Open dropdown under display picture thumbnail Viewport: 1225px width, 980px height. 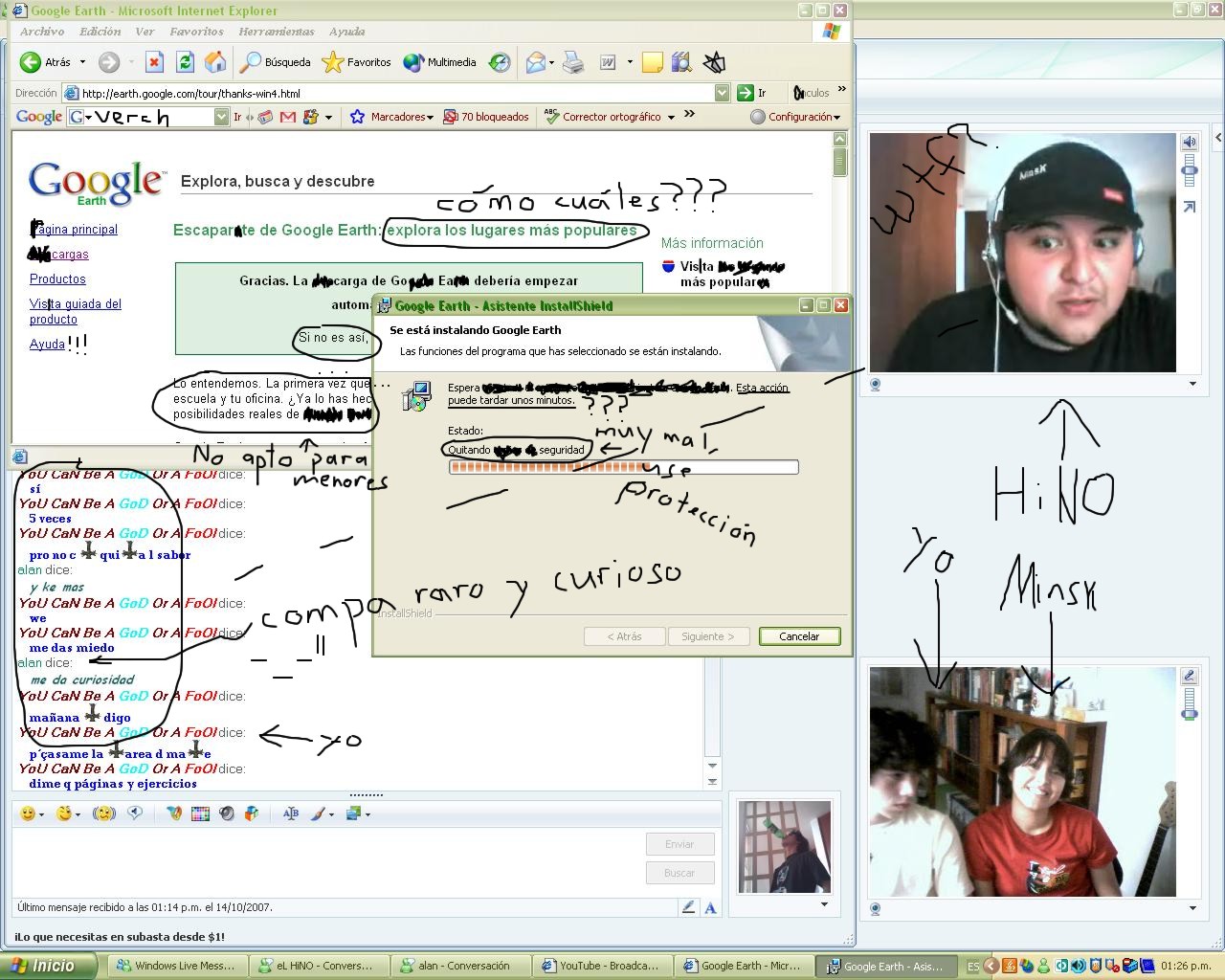coord(824,904)
